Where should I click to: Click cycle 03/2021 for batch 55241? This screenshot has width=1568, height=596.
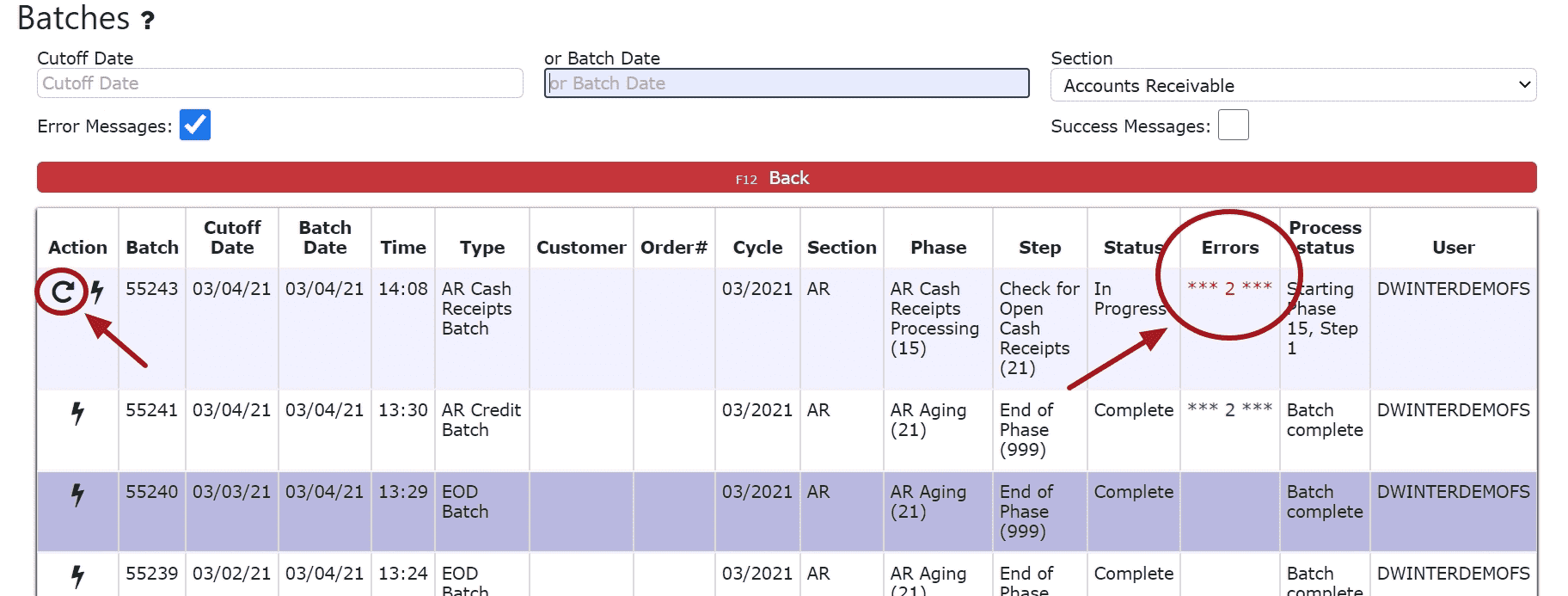(x=757, y=410)
